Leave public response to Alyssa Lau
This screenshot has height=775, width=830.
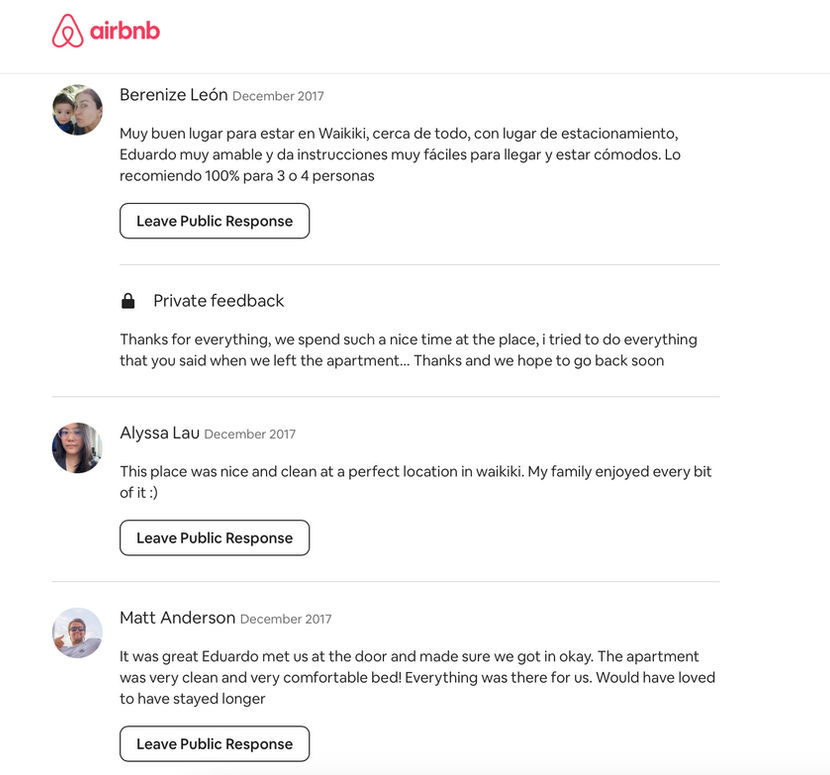coord(214,538)
